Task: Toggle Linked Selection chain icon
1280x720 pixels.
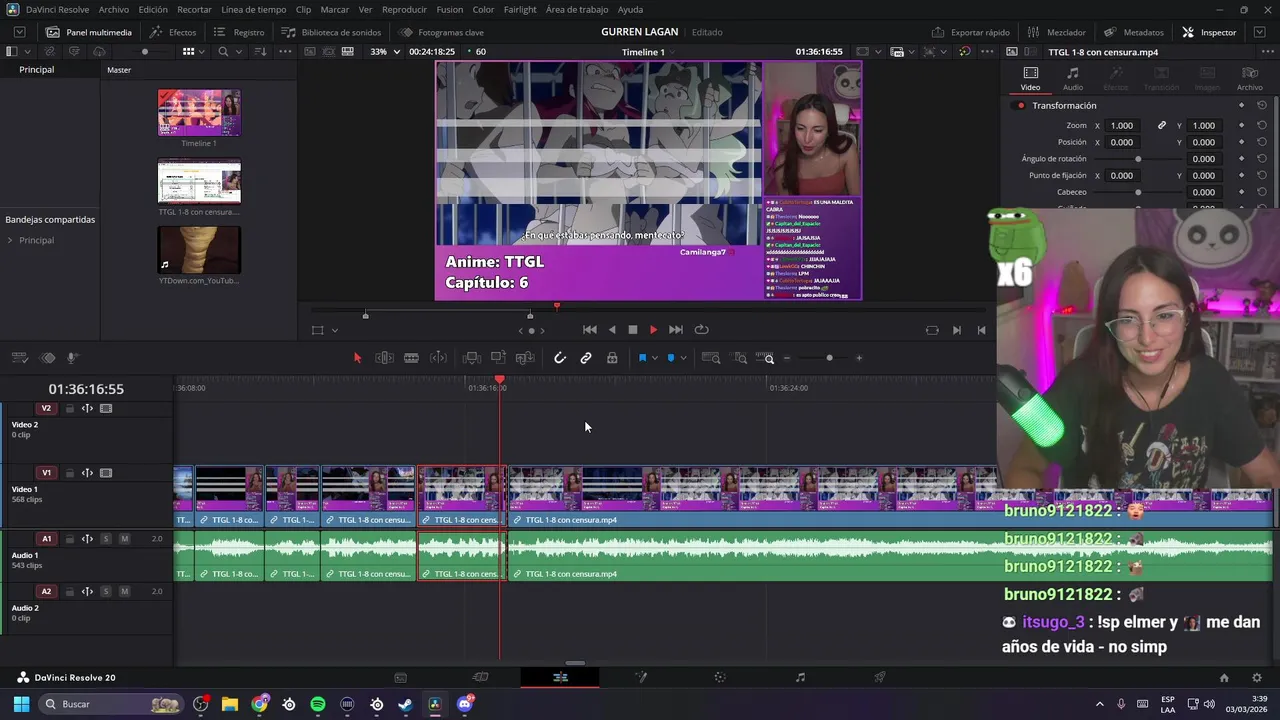Action: click(586, 358)
